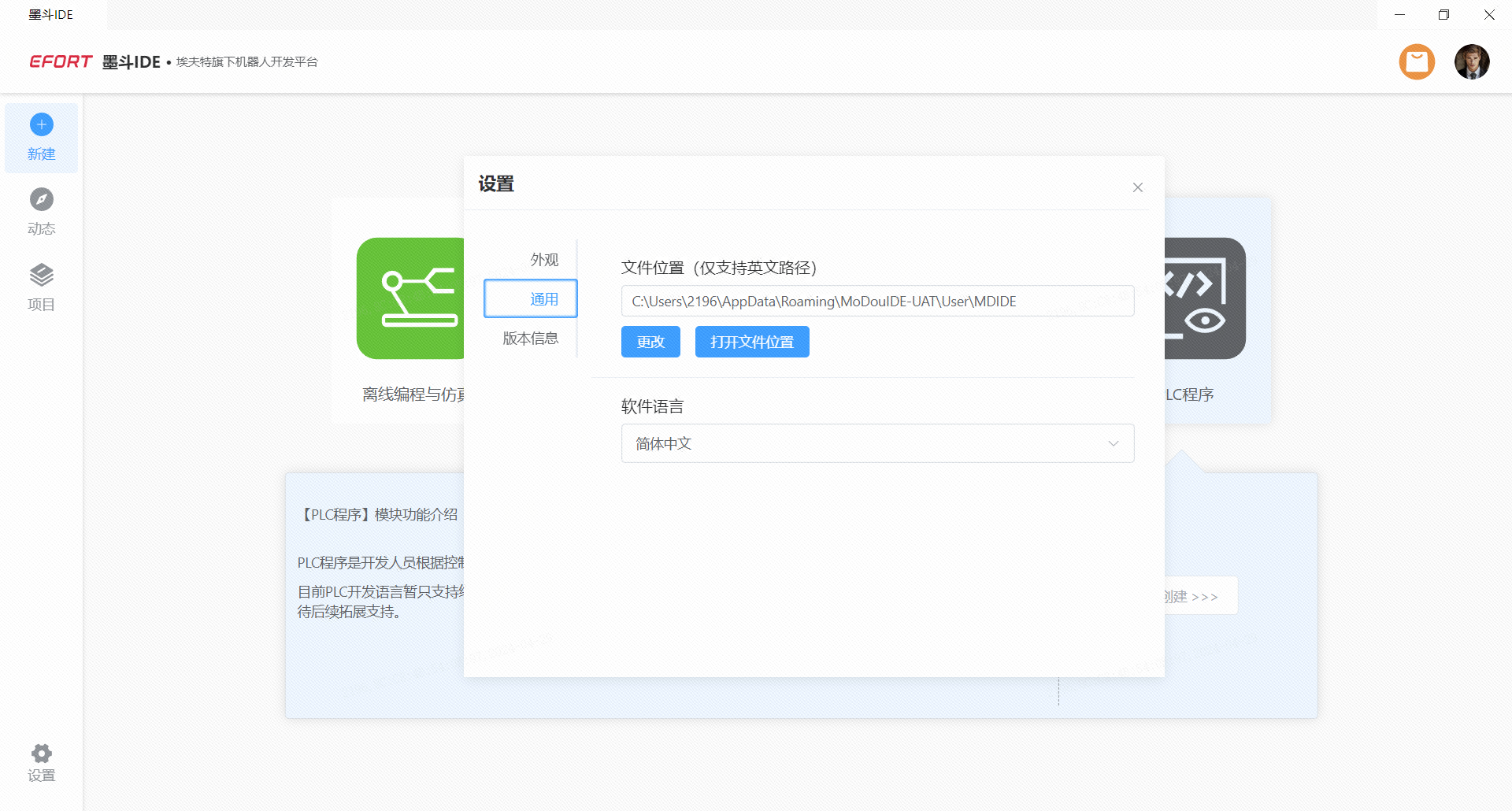Click the 更改 button

(x=650, y=343)
